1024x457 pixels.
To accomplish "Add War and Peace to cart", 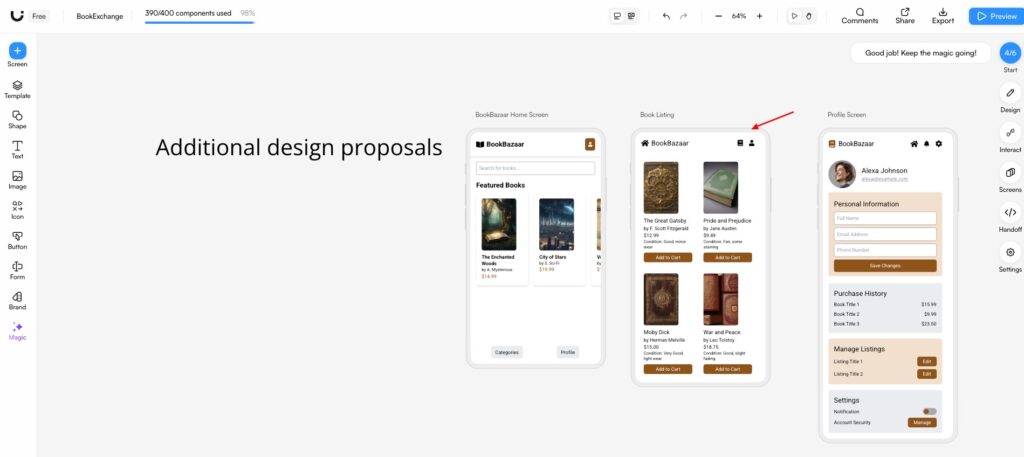I will tap(728, 369).
